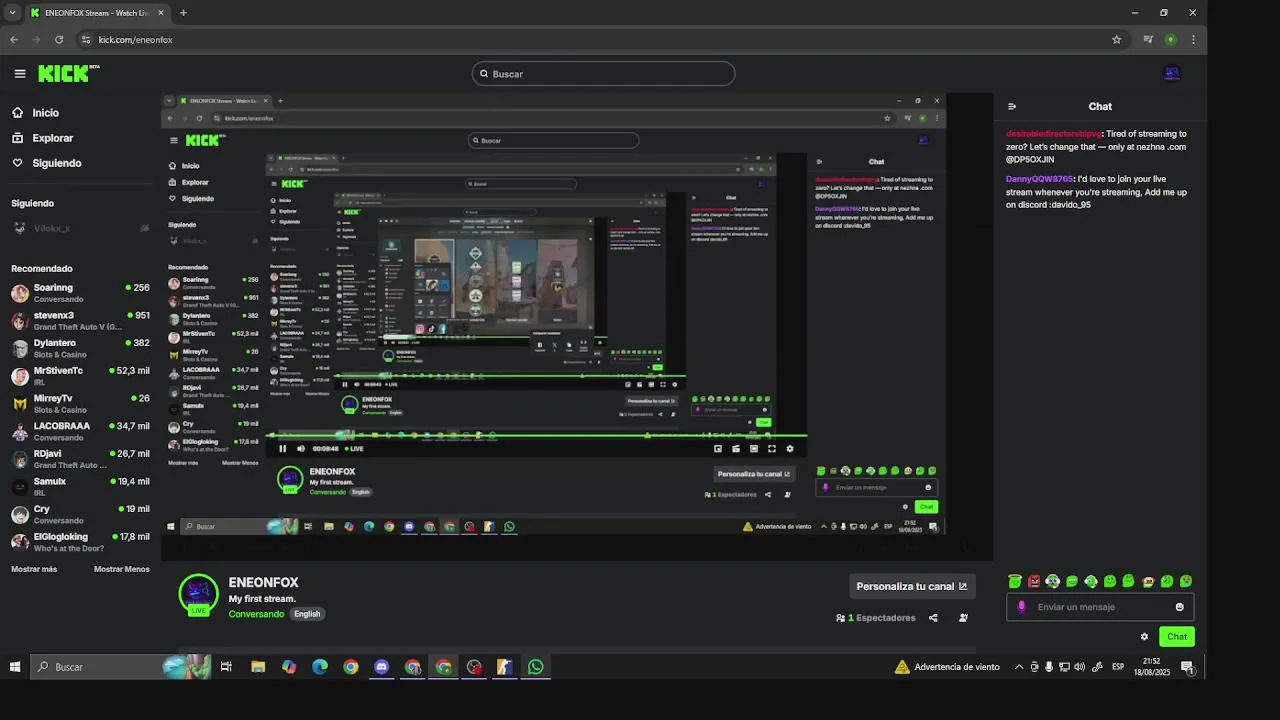
Task: Select the headphones emote
Action: [1052, 581]
